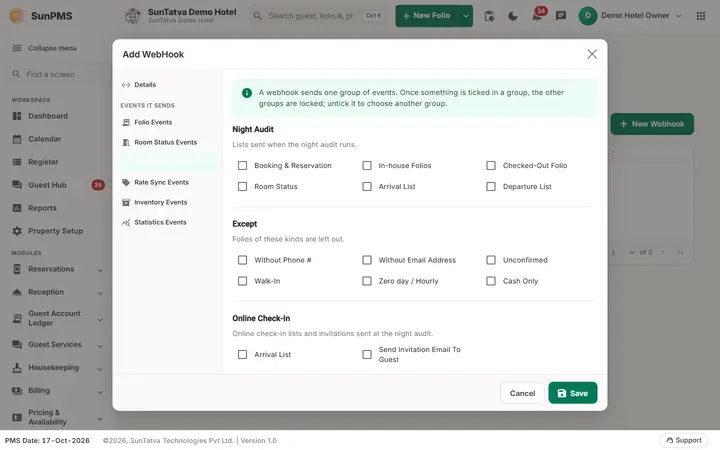720x450 pixels.
Task: Click the Reservations module icon
Action: tap(17, 269)
